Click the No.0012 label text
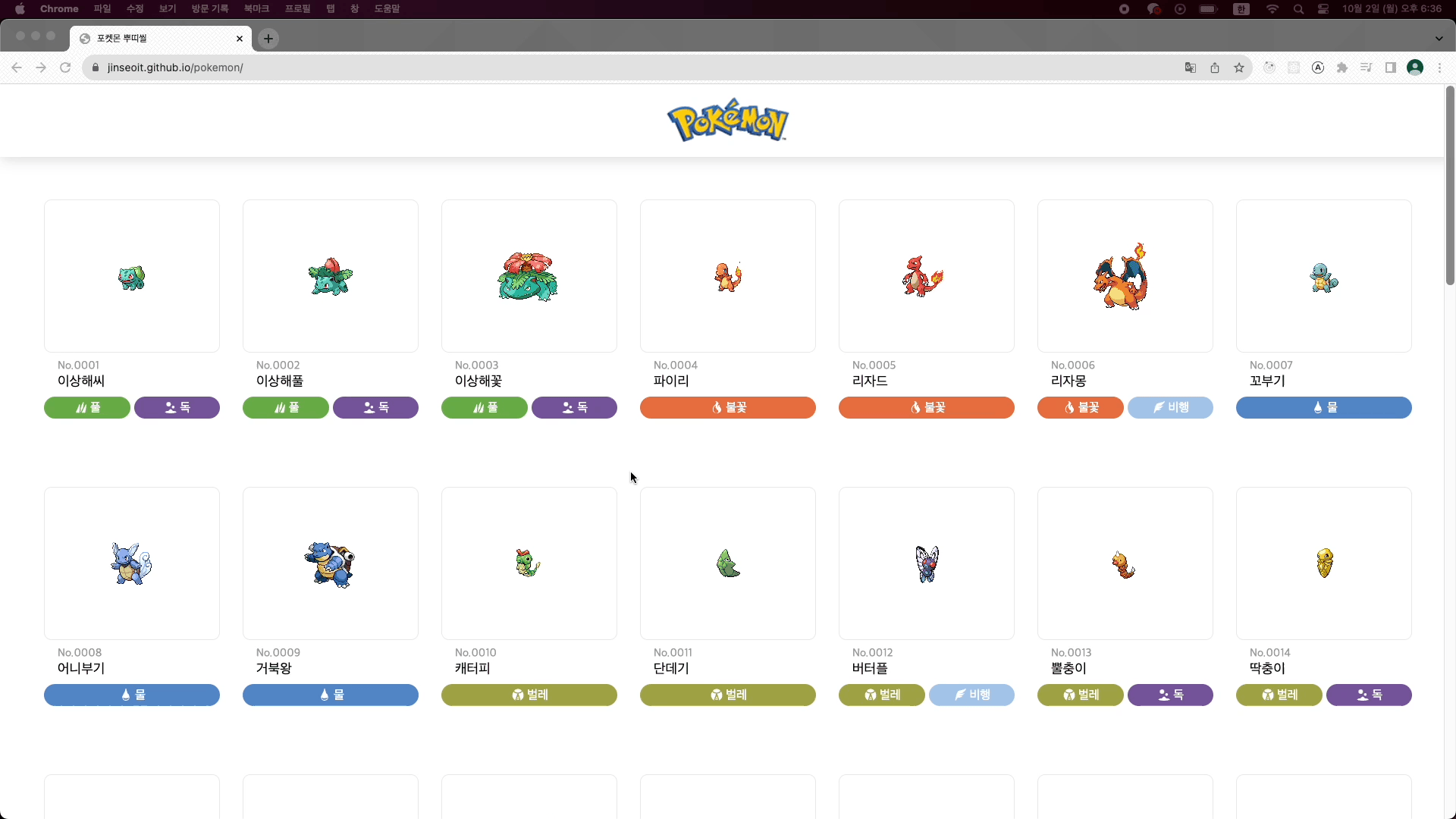 coord(873,652)
